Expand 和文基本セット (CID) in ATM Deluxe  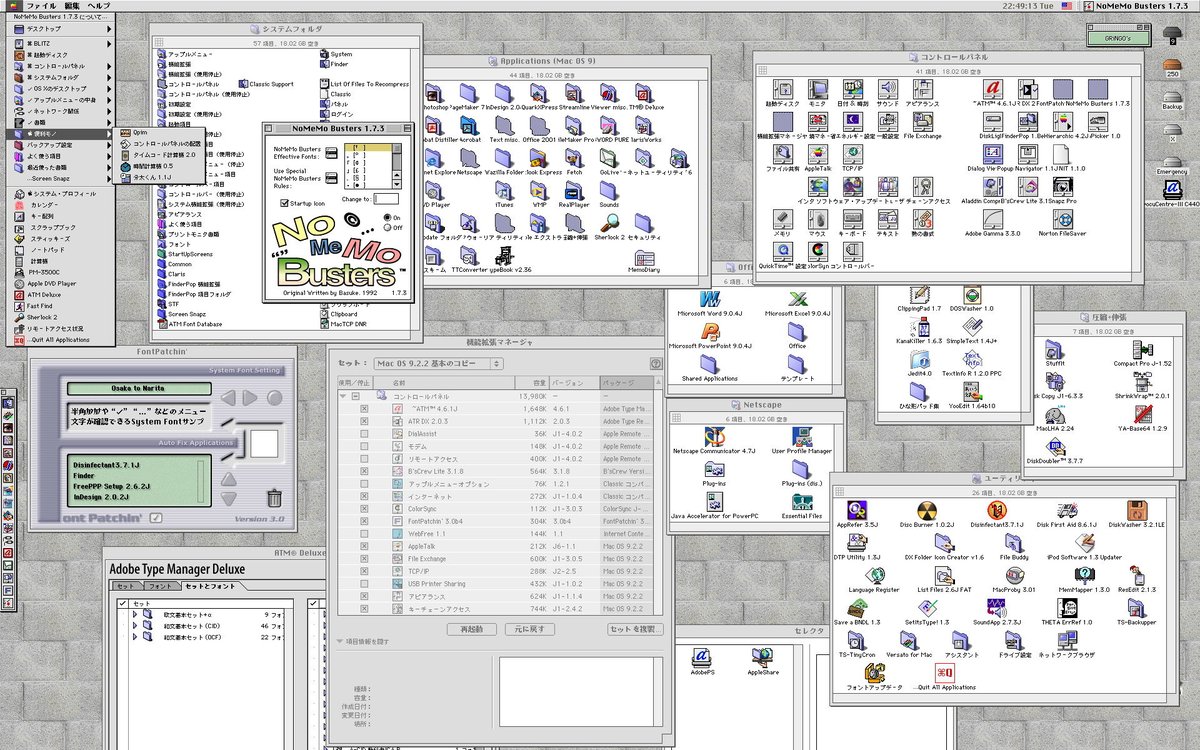click(x=135, y=626)
